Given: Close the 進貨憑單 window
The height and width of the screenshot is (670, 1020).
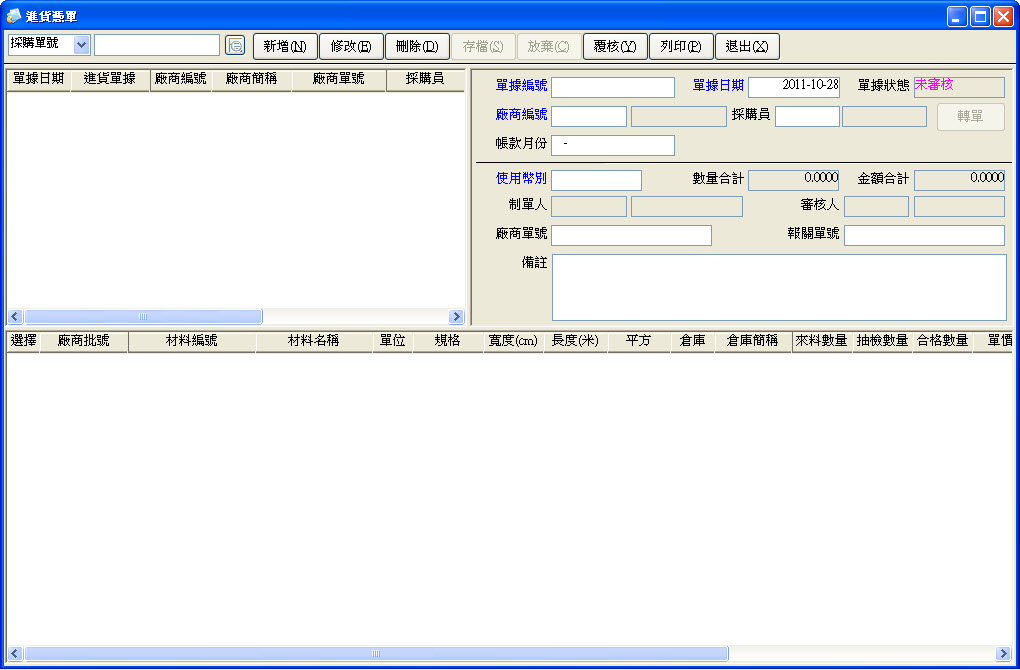Looking at the screenshot, I should click(1003, 16).
